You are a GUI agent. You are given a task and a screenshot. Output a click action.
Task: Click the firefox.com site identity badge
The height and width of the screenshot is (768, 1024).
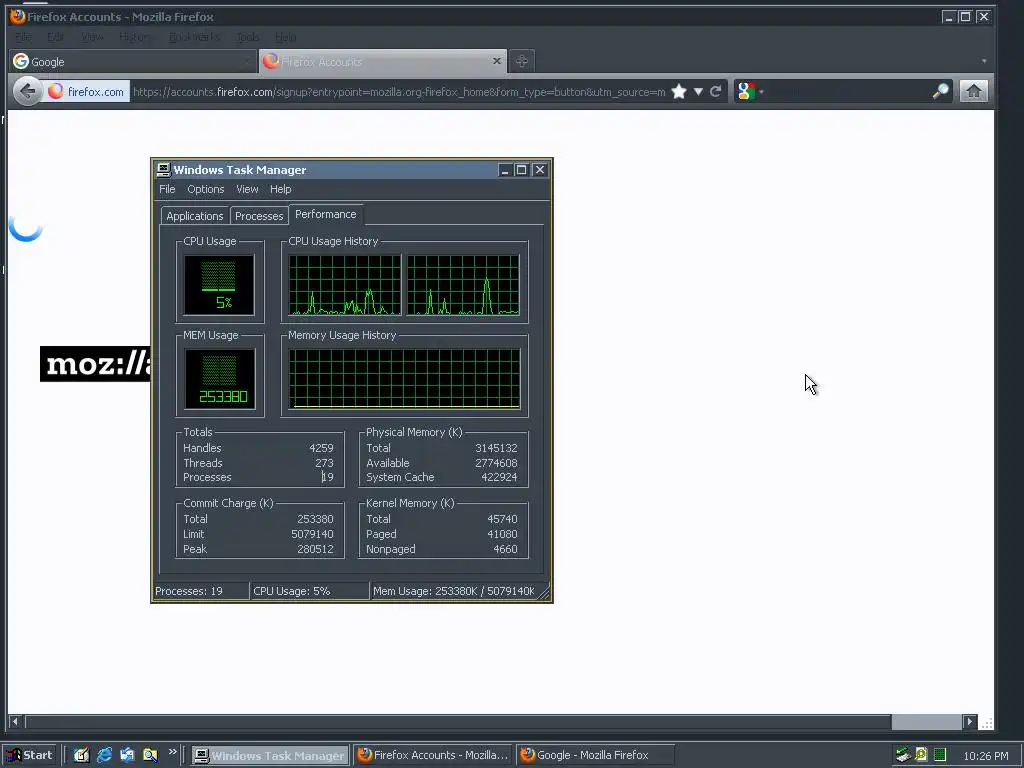click(x=86, y=91)
